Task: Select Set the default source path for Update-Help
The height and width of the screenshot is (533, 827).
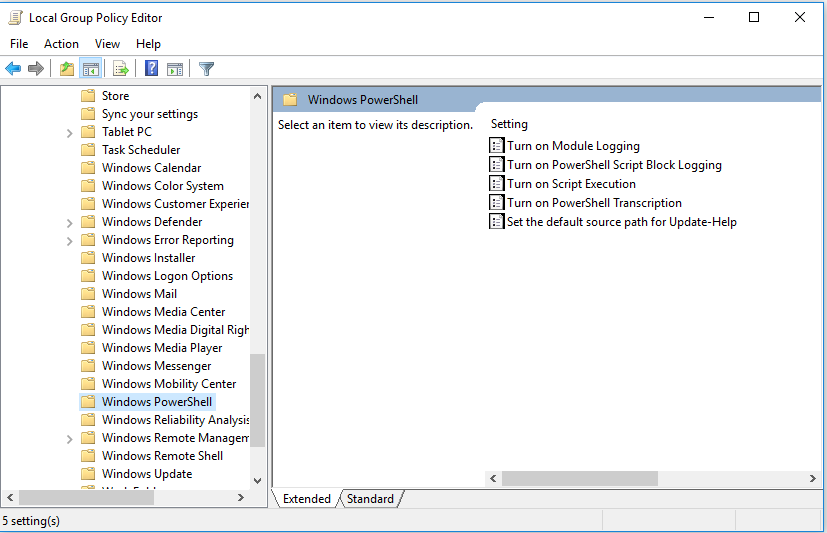Action: [x=622, y=222]
